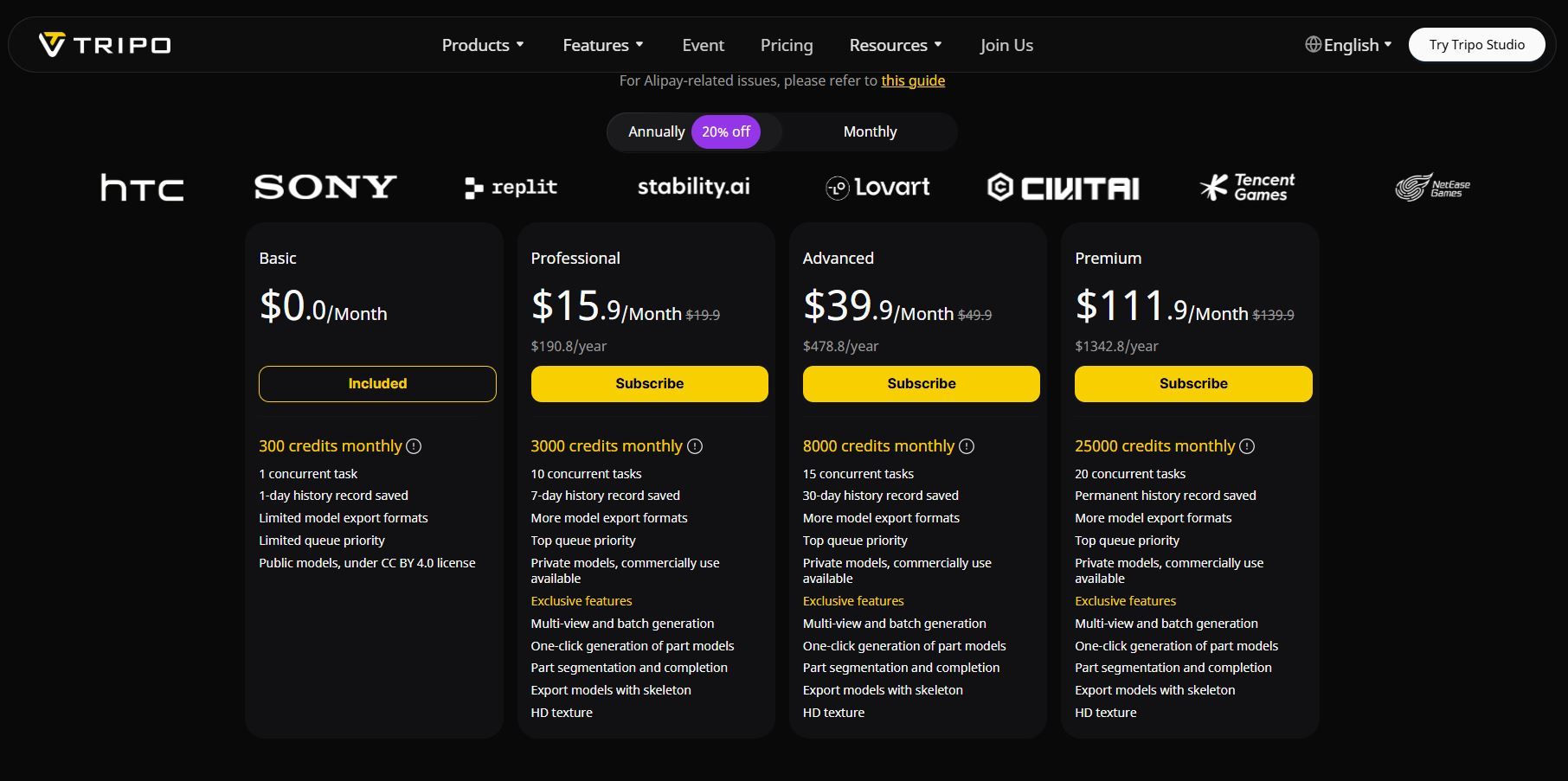Subscribe to the Professional plan
The width and height of the screenshot is (1568, 781).
click(x=649, y=384)
